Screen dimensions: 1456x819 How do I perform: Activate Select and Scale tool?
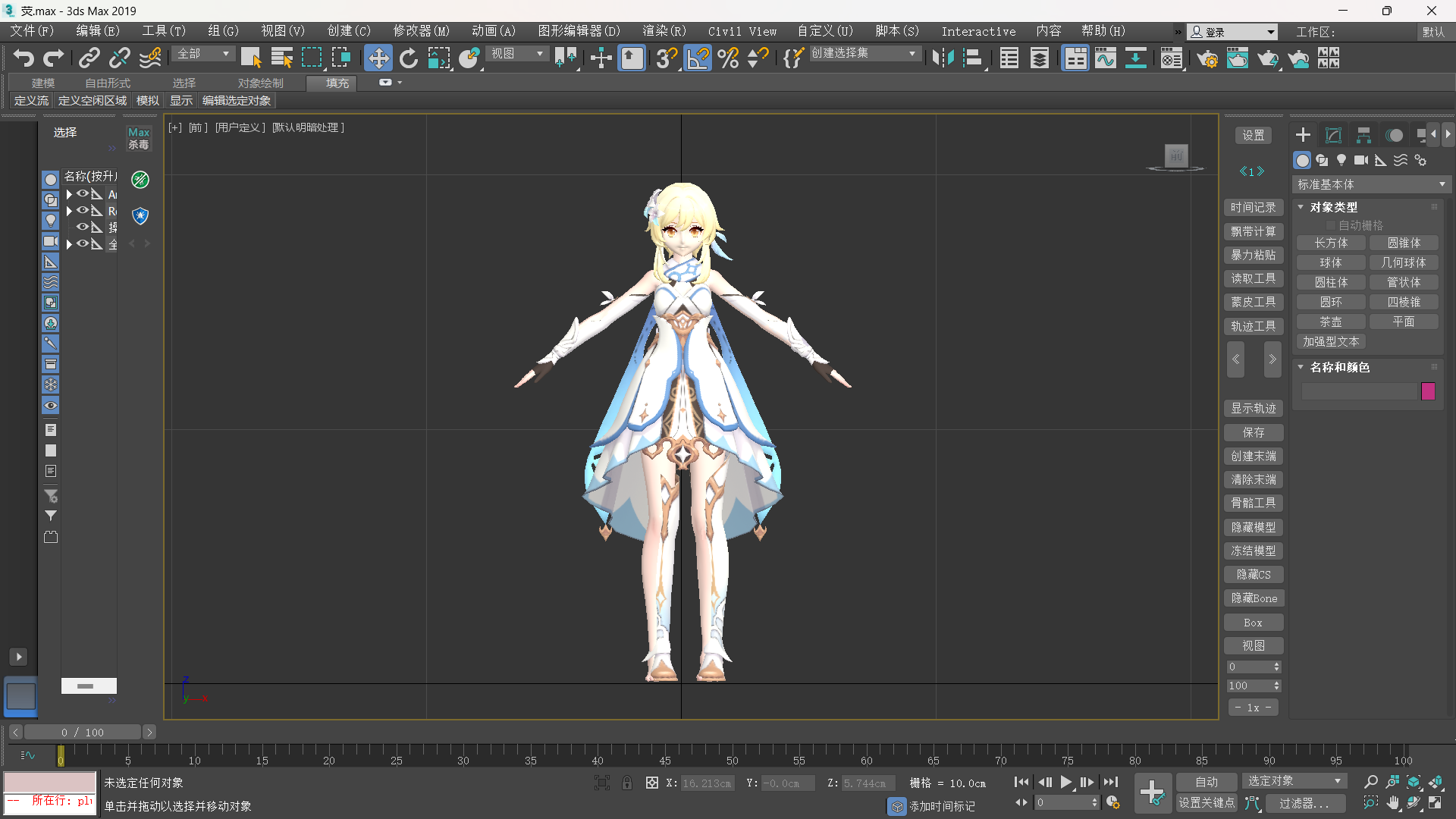pos(438,58)
